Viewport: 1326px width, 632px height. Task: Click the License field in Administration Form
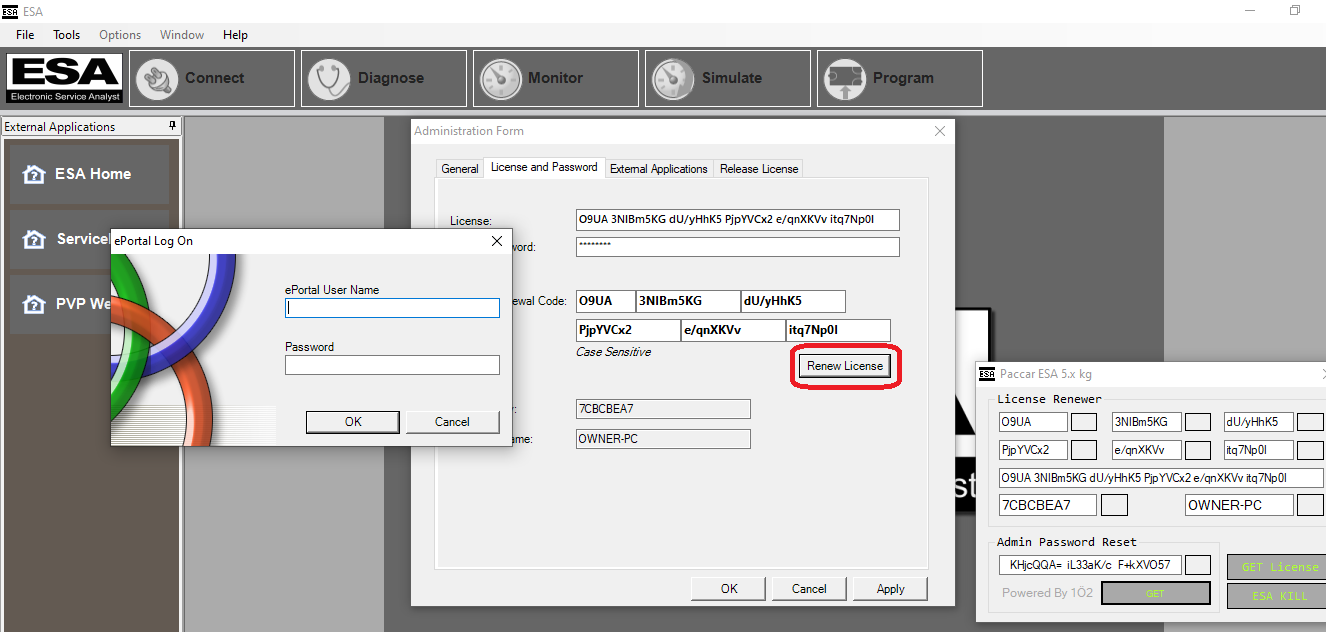point(738,220)
